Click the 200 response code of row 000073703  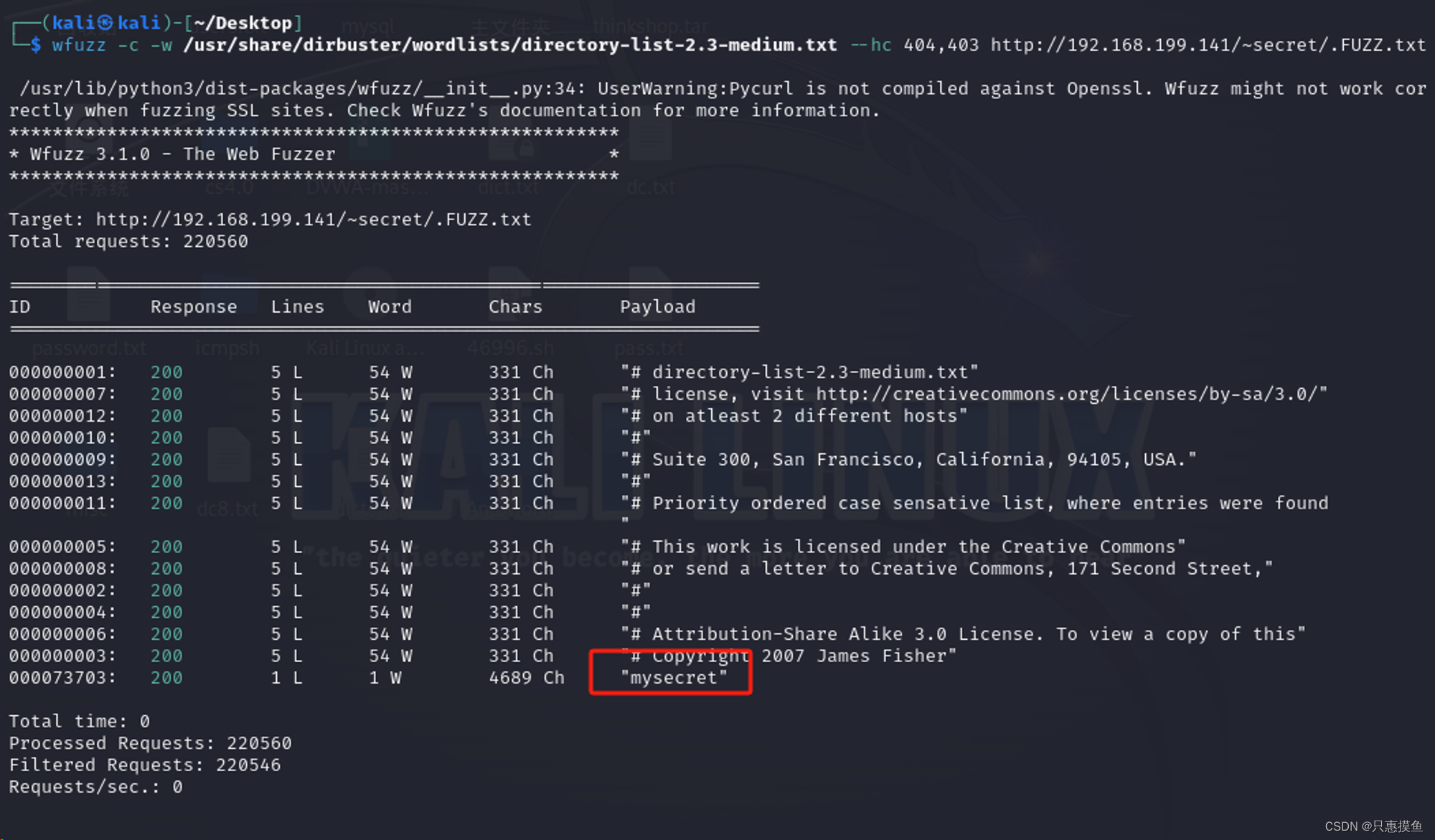pyautogui.click(x=166, y=678)
